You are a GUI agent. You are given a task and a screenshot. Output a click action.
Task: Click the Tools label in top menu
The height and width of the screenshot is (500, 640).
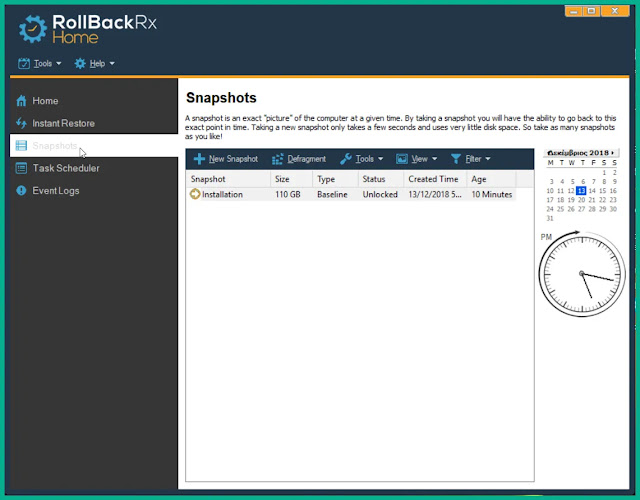click(42, 63)
